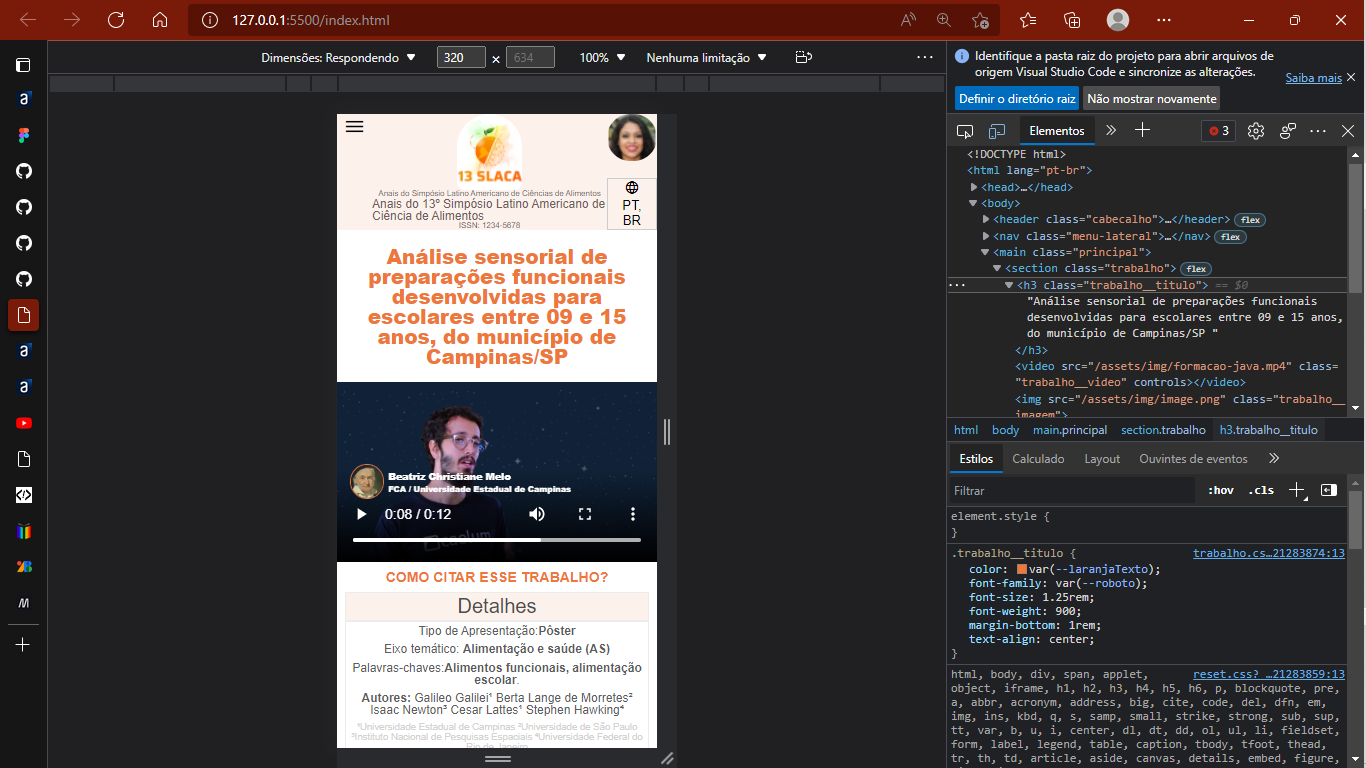Mute the video volume
Screen dimensions: 1366x768
(537, 514)
